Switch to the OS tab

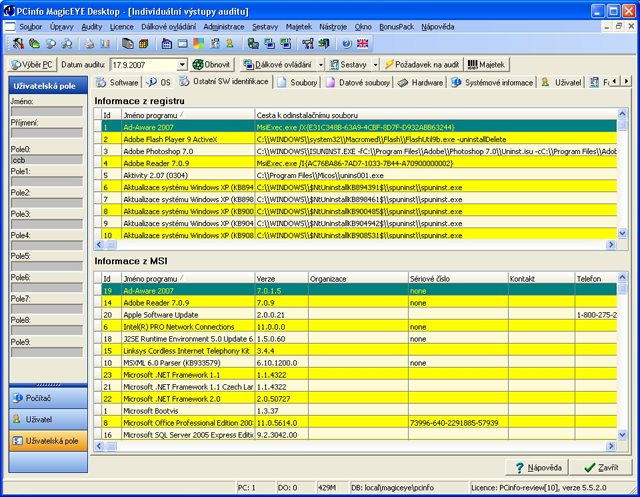[x=159, y=82]
